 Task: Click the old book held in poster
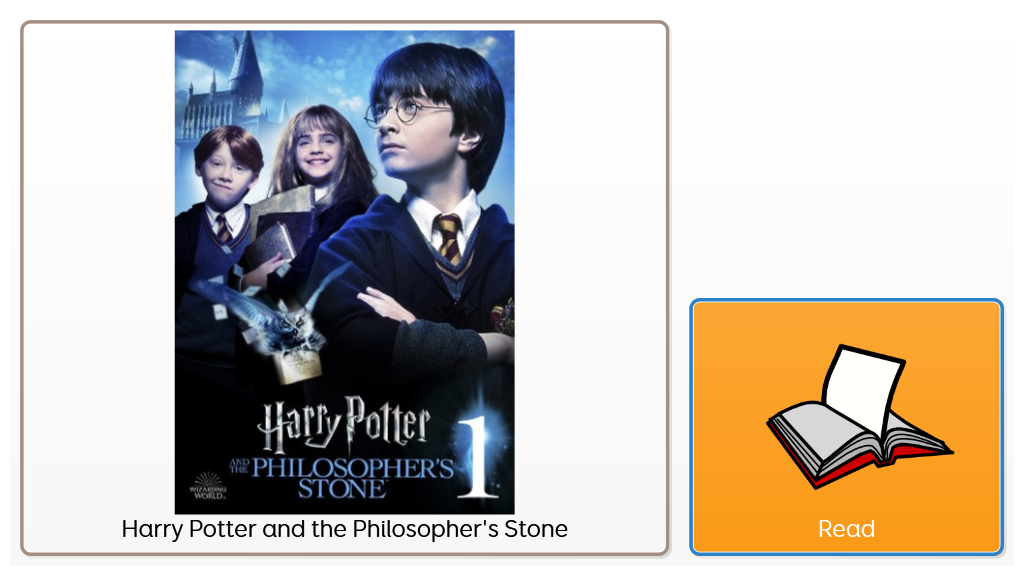pos(273,244)
